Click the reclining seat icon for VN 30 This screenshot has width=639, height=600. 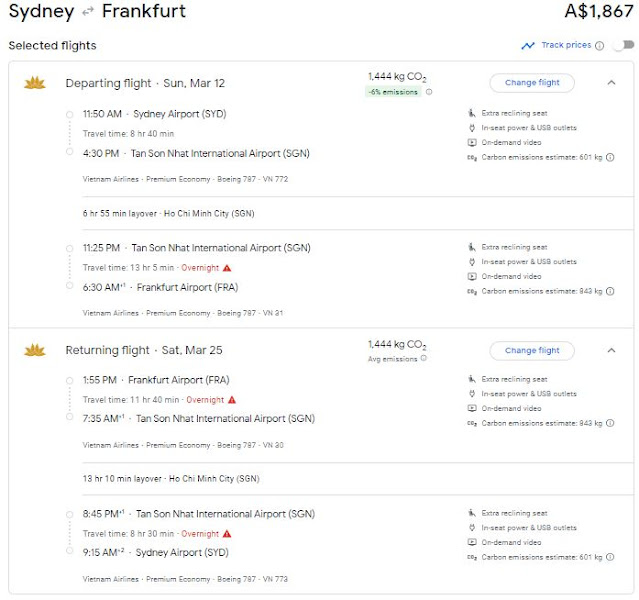472,379
